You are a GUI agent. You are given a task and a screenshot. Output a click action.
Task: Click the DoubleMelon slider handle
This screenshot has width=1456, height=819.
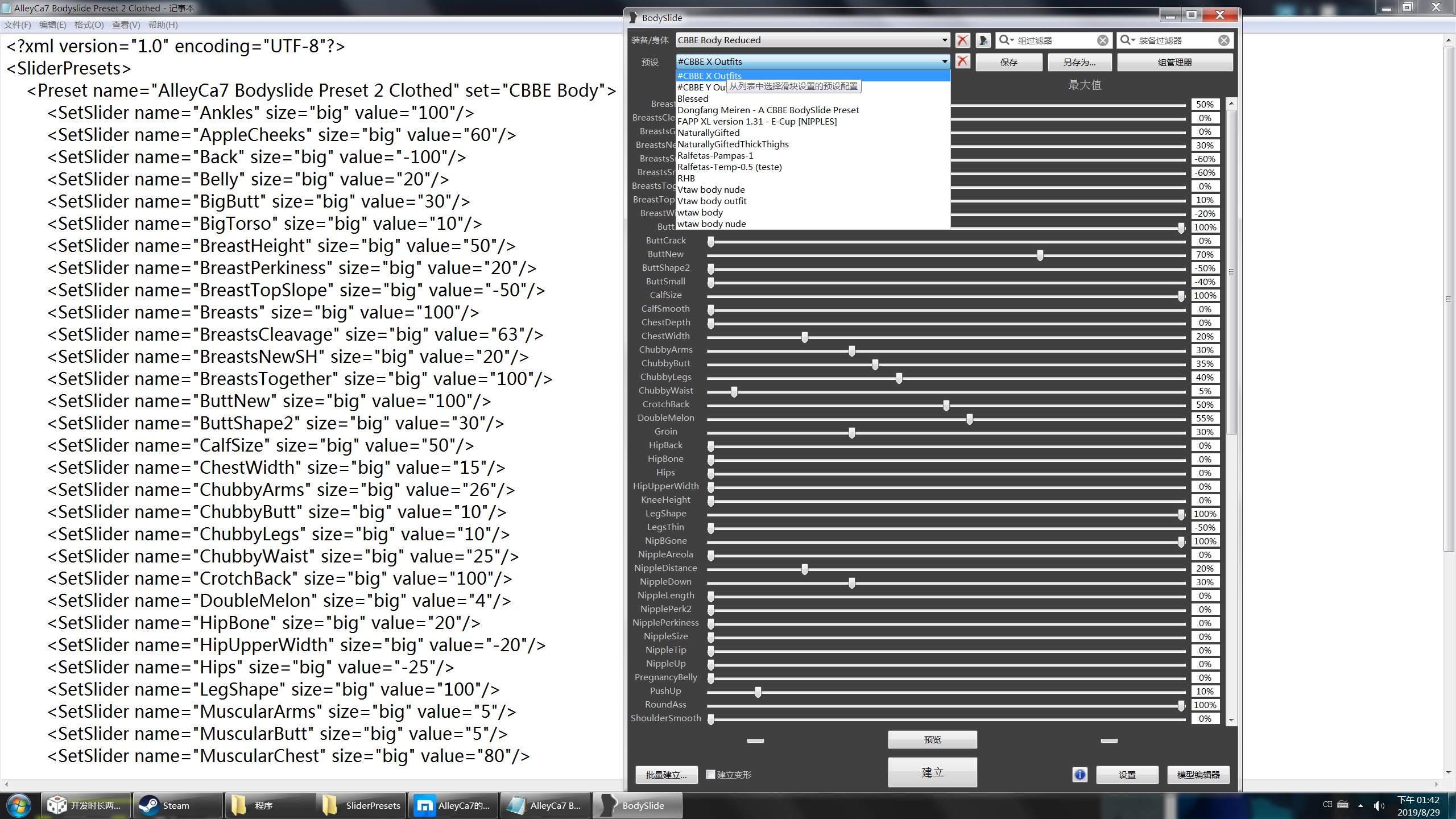[970, 419]
